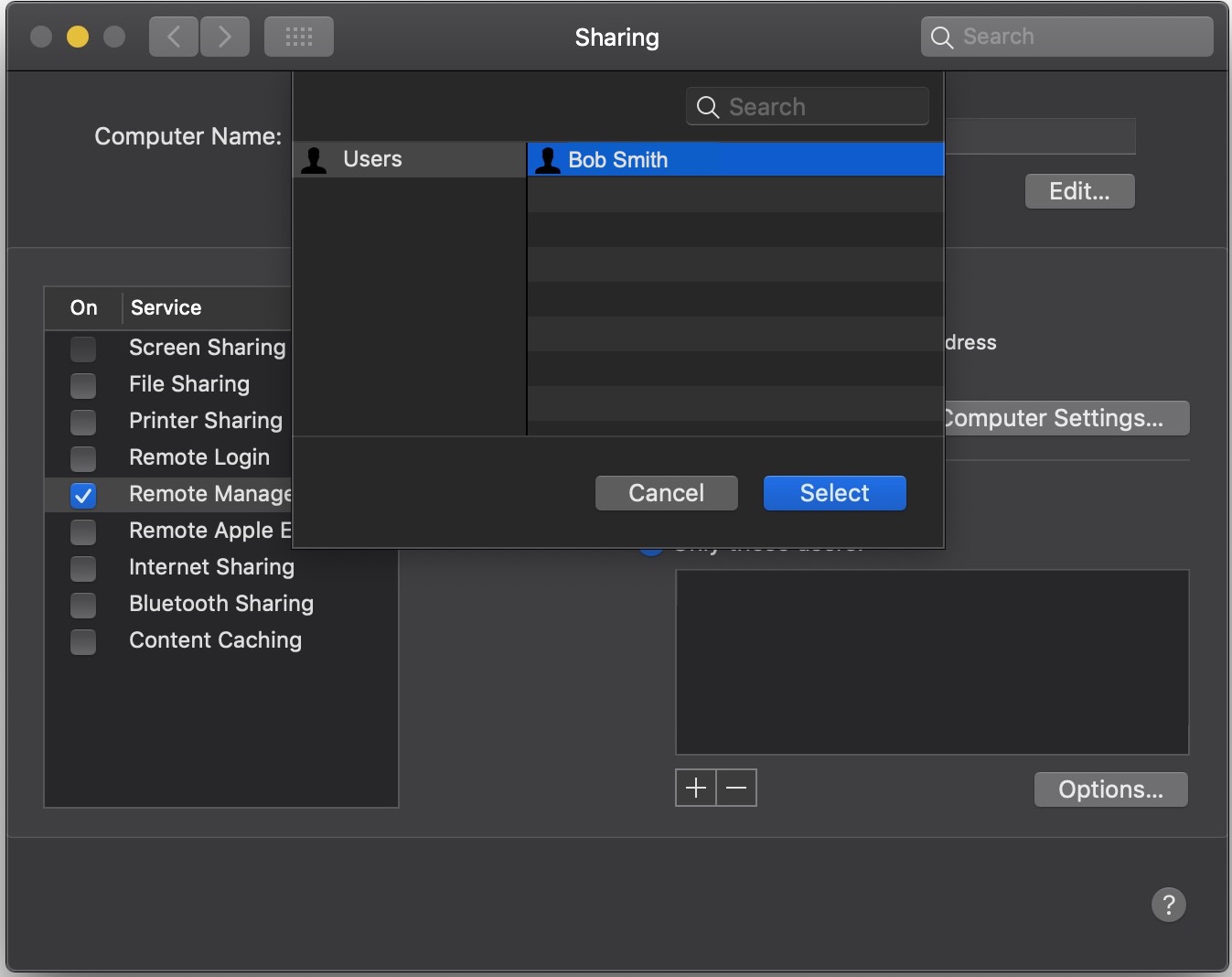Select the Bluetooth Sharing service label
The height and width of the screenshot is (977, 1232).
tap(221, 604)
